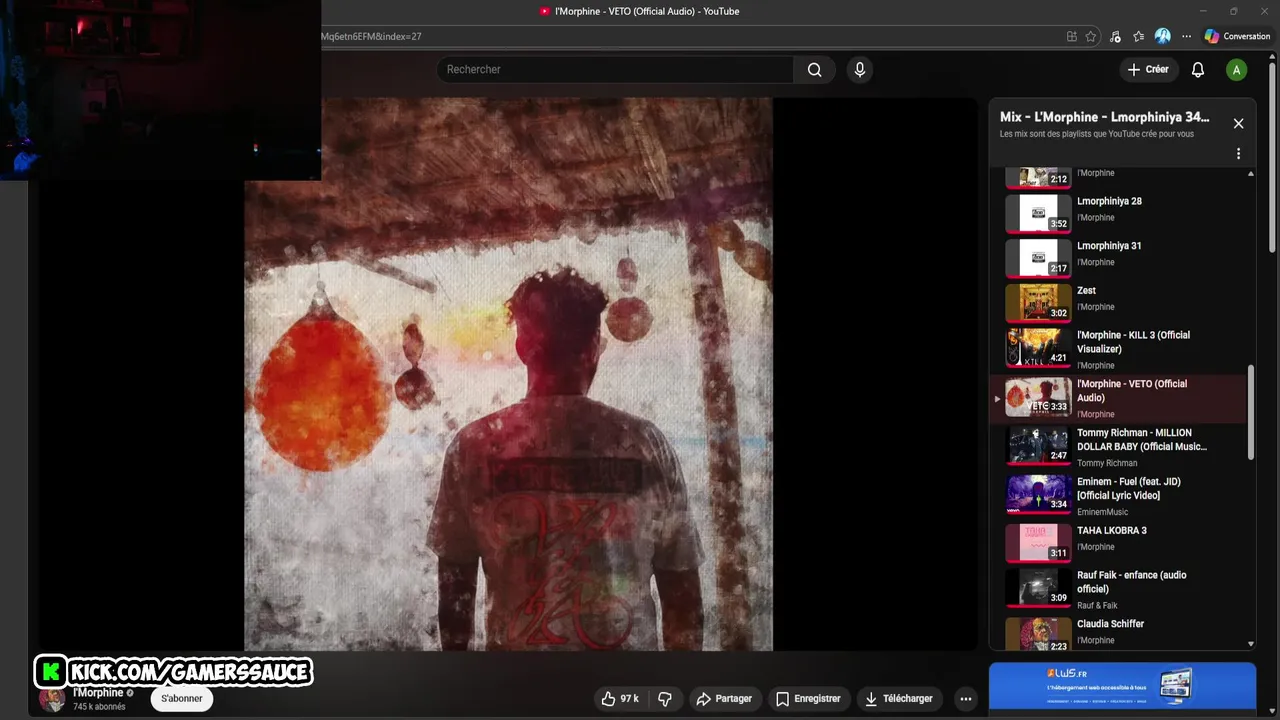Viewport: 1280px width, 720px height.
Task: Share the video via Partager
Action: (724, 699)
